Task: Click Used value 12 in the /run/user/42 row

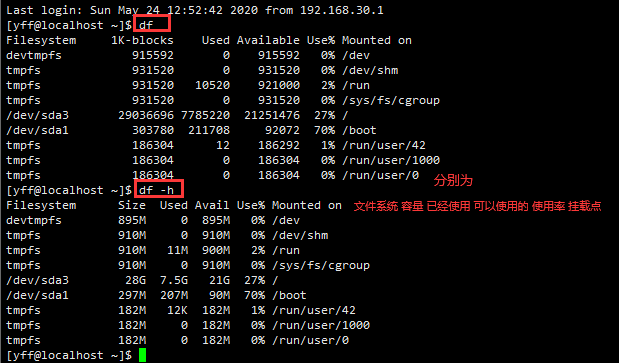Action: tap(223, 145)
